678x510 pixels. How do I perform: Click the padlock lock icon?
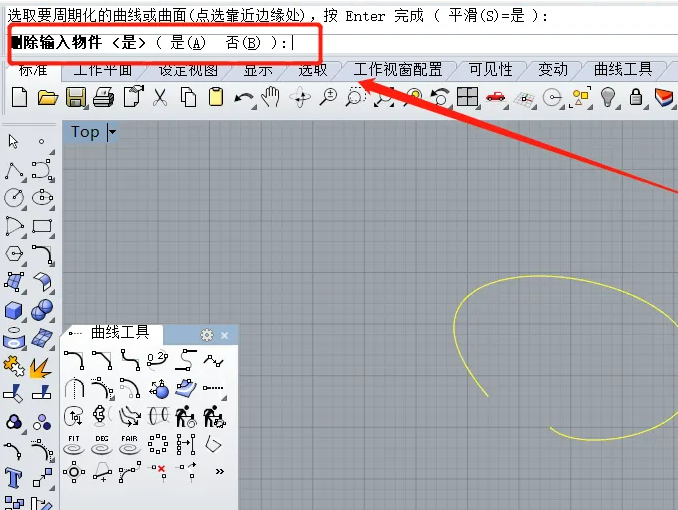click(x=636, y=97)
